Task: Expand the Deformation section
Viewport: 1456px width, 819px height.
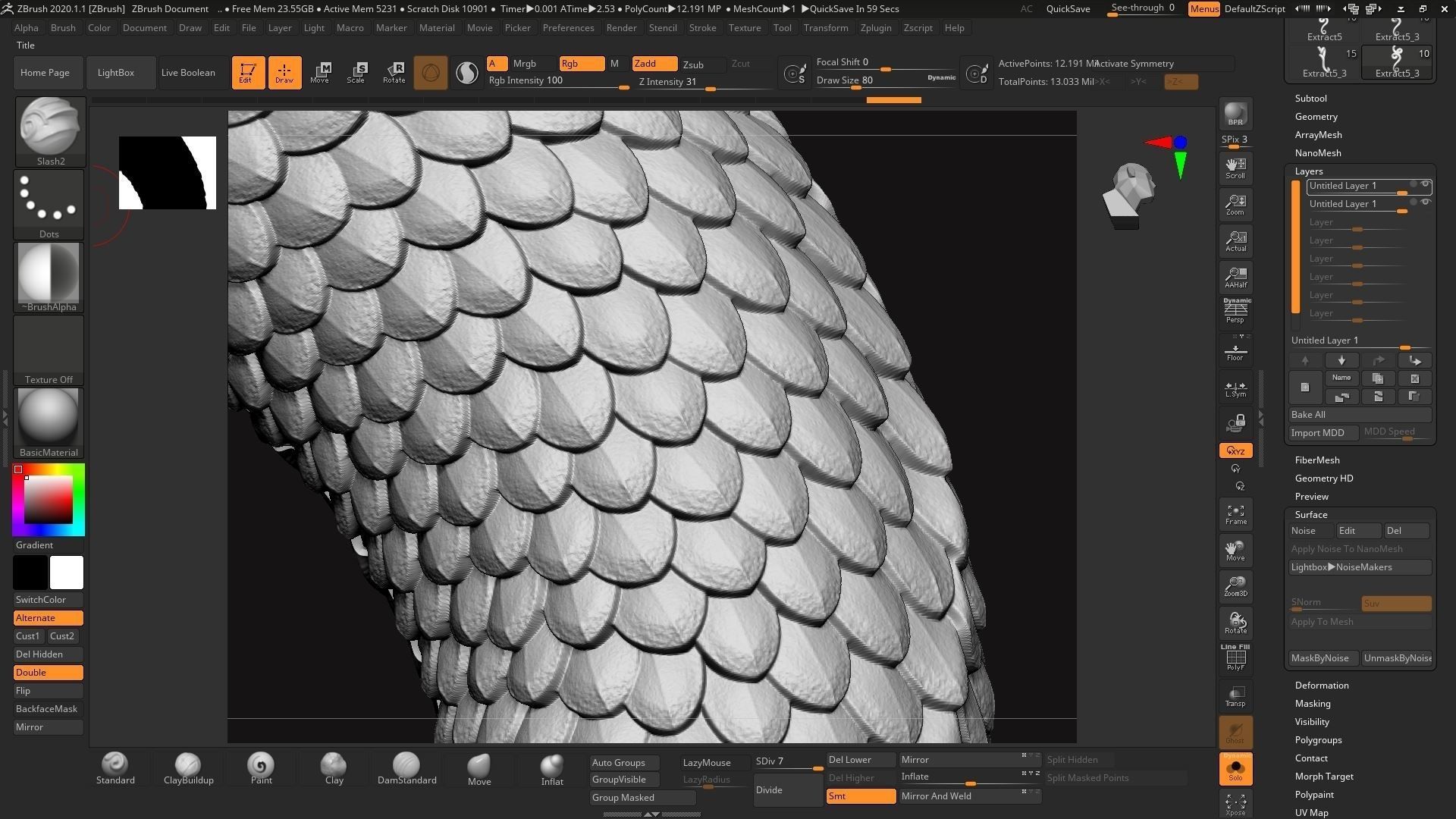Action: click(x=1321, y=686)
